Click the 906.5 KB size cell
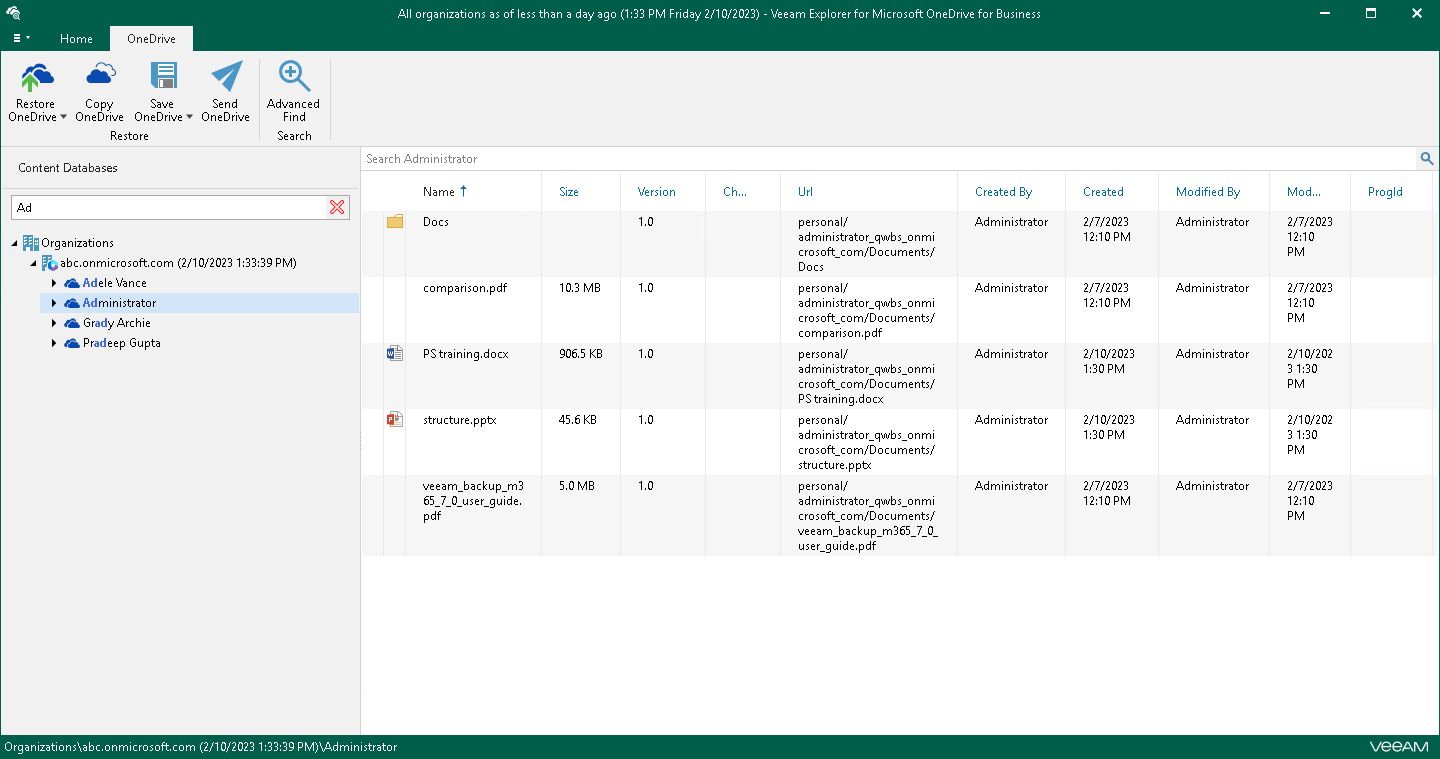This screenshot has height=759, width=1440. pyautogui.click(x=581, y=353)
